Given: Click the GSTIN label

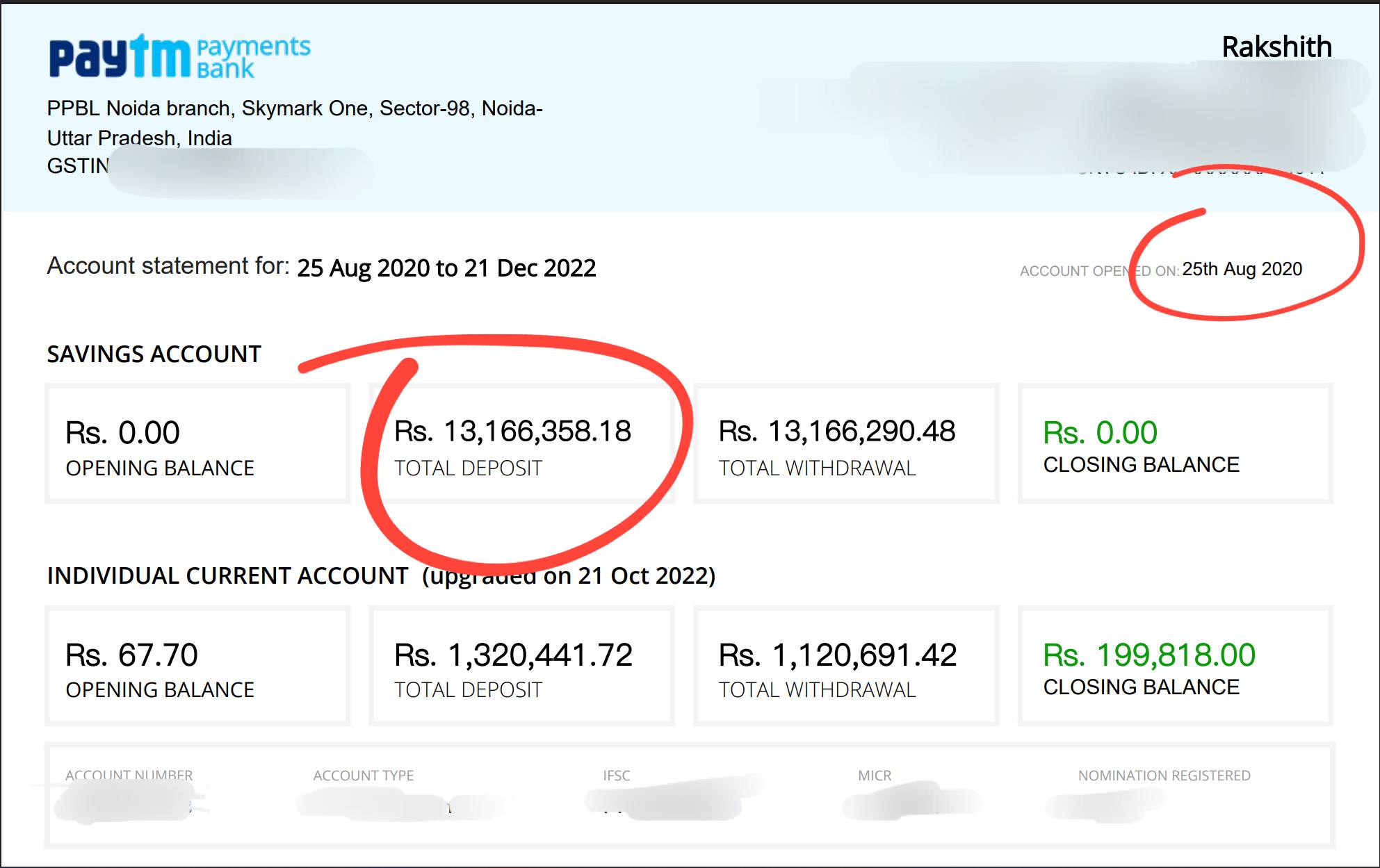Looking at the screenshot, I should point(78,166).
